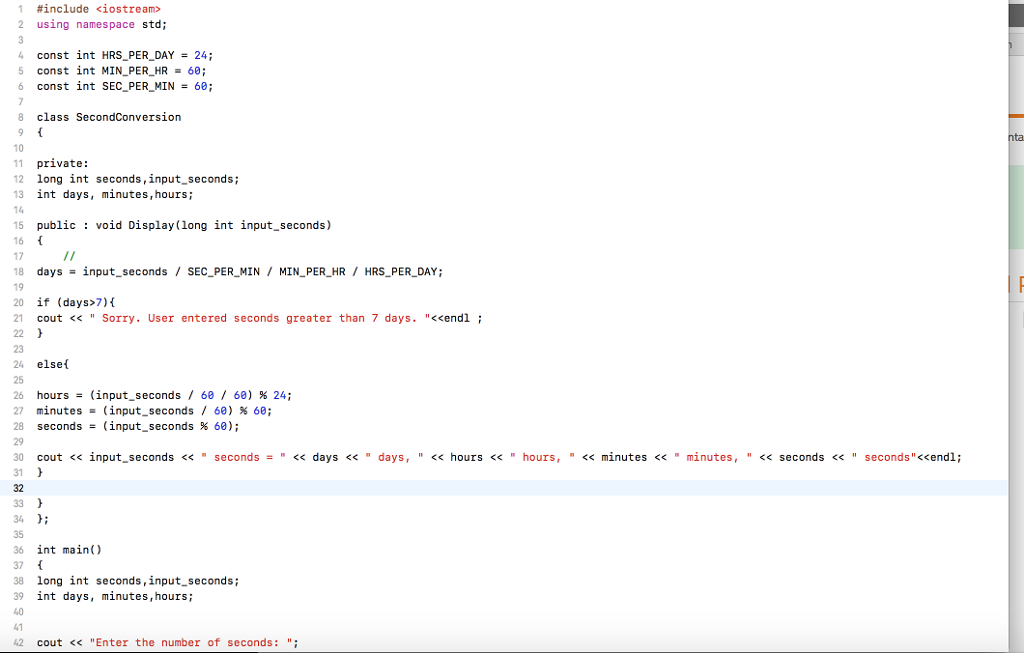Select the using namespace std statement
Viewport: 1024px width, 653px height.
click(x=97, y=24)
